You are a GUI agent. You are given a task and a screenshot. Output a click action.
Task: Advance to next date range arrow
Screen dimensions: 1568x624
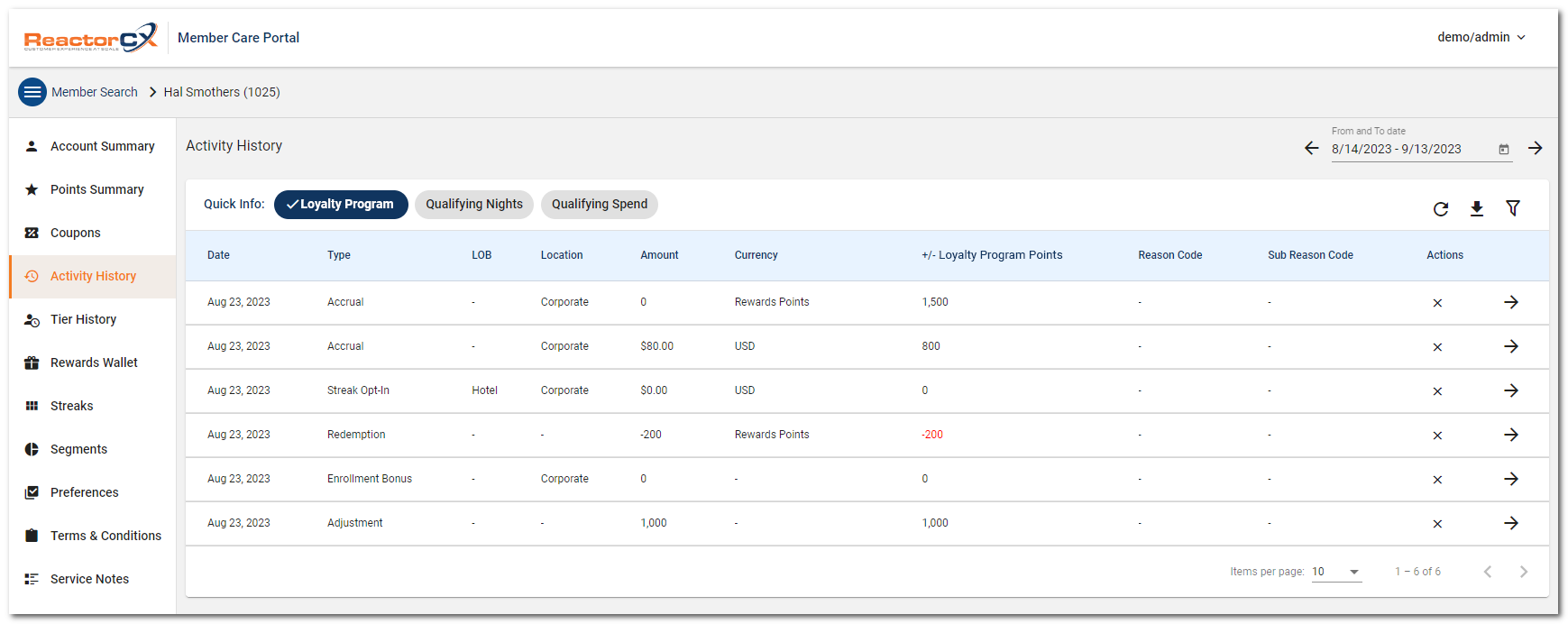pos(1535,149)
